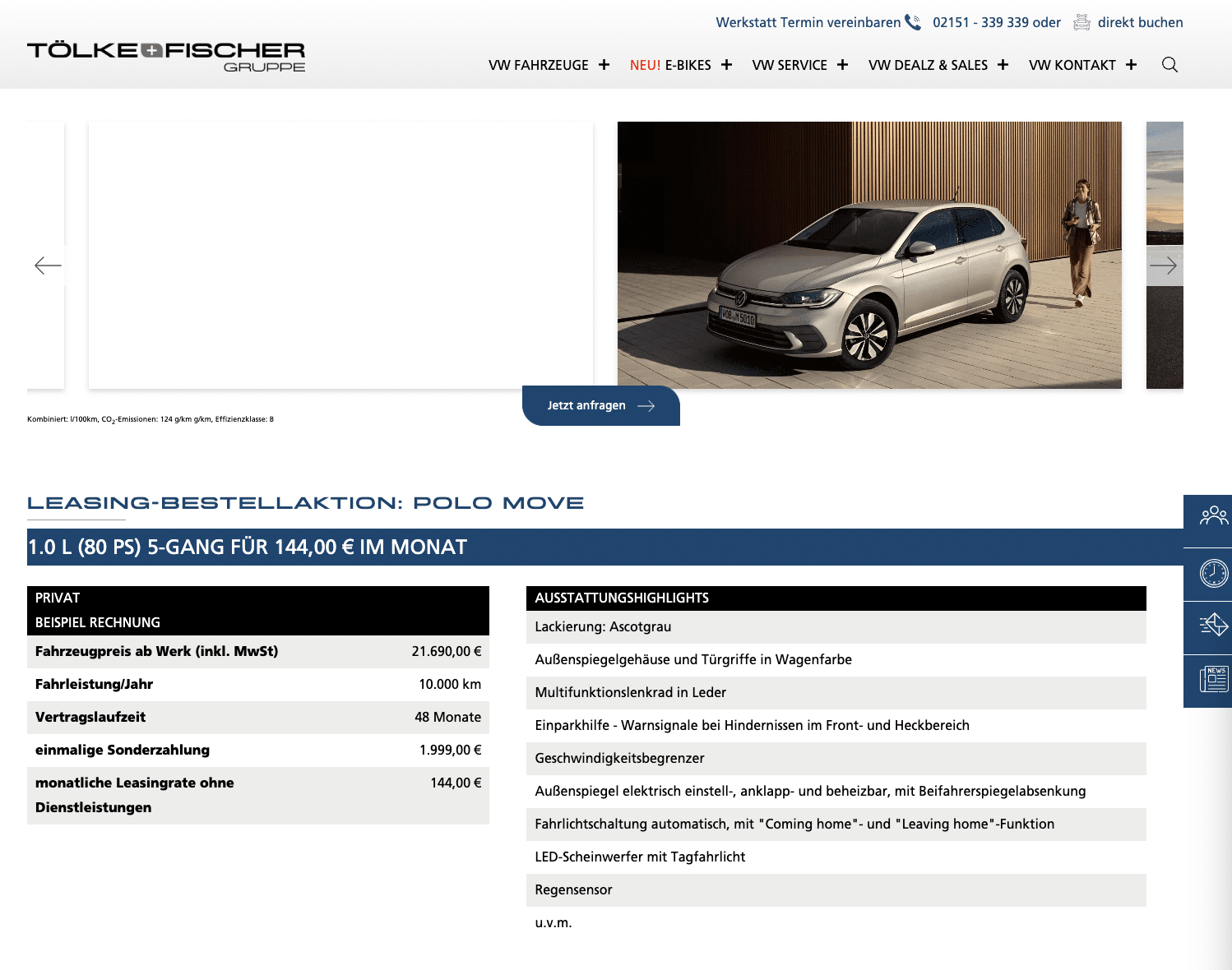Click the Jetzt anfragen button
Screen dimensions: 1232x970
click(x=601, y=405)
